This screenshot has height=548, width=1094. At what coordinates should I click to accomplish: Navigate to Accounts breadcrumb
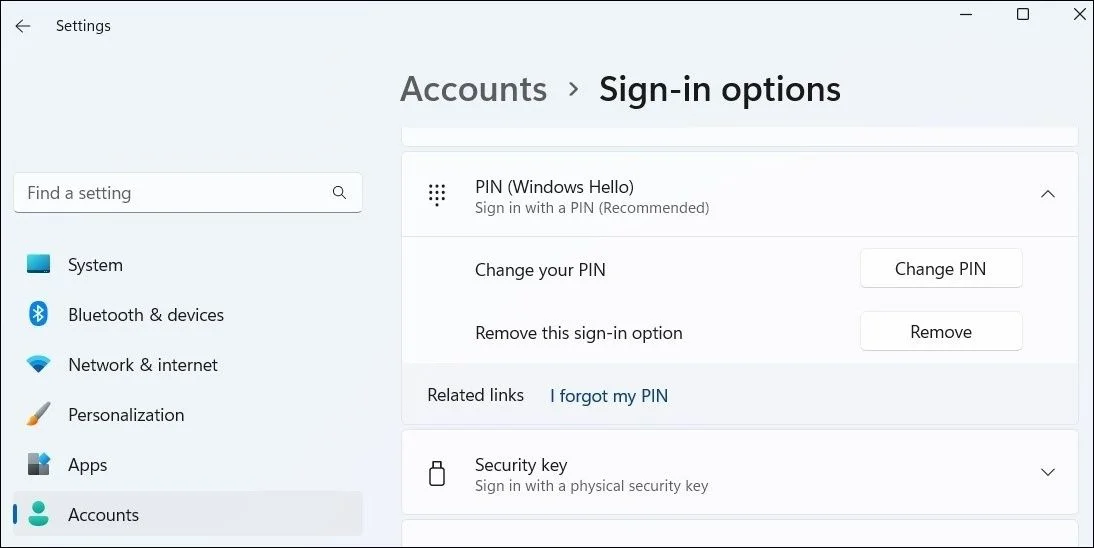[x=473, y=89]
